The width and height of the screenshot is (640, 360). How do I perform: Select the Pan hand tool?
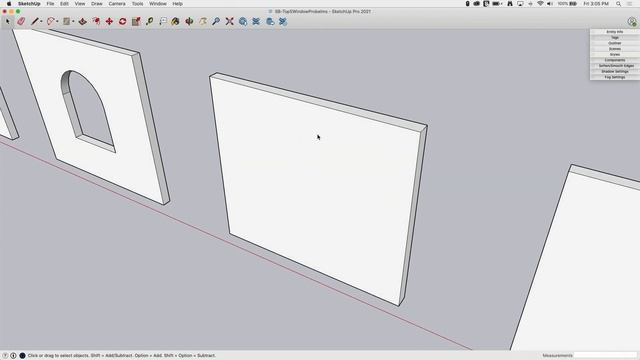click(x=202, y=21)
